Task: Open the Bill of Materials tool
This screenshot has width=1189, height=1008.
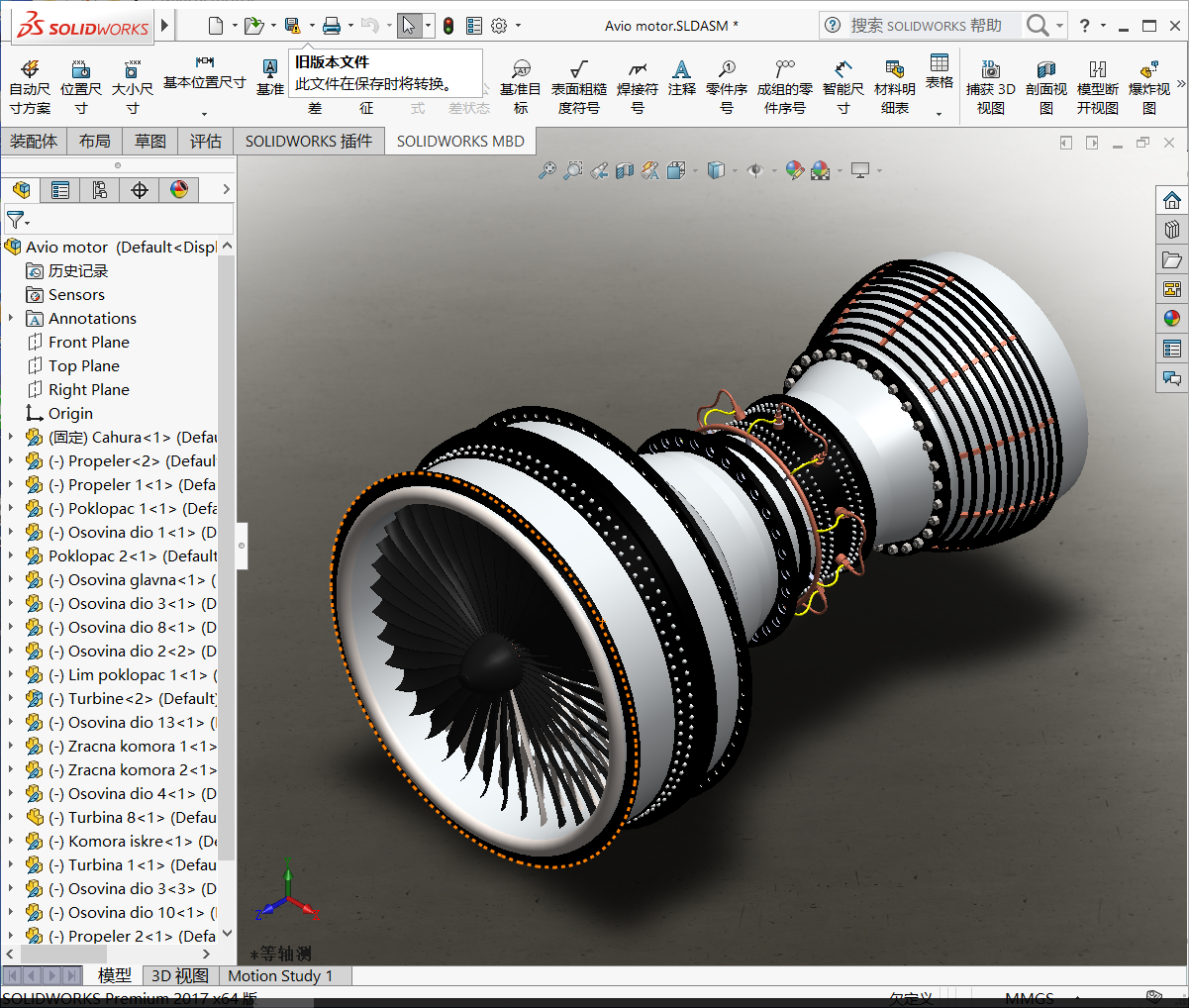Action: (x=894, y=86)
